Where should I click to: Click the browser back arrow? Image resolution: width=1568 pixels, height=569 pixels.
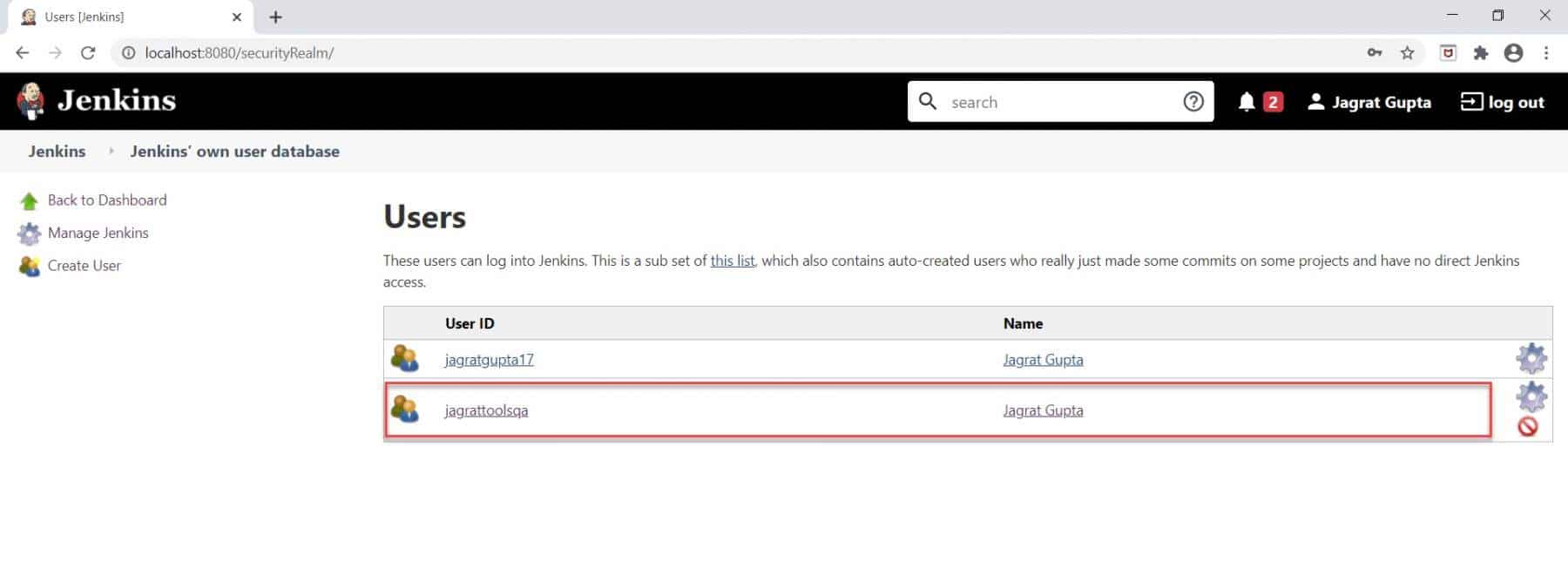[23, 53]
